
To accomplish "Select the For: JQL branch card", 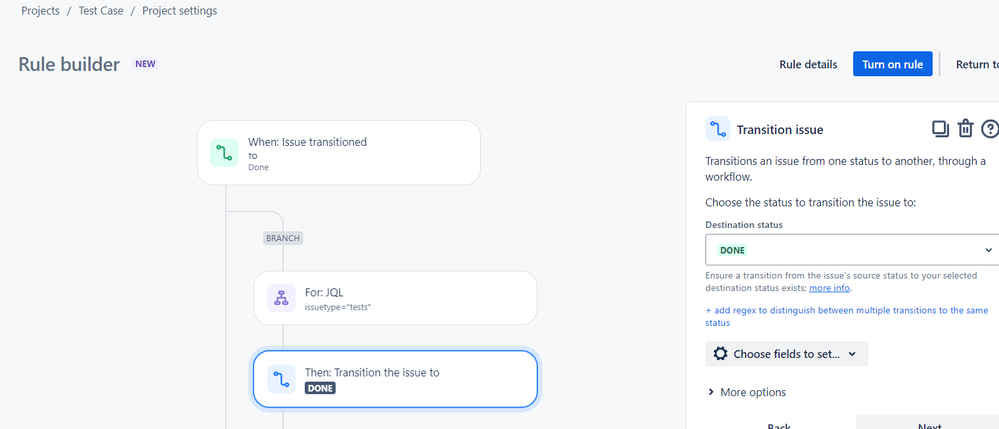I will (395, 298).
